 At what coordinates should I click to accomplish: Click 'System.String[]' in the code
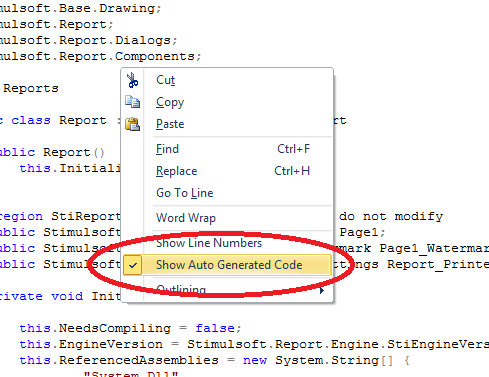tap(334, 360)
